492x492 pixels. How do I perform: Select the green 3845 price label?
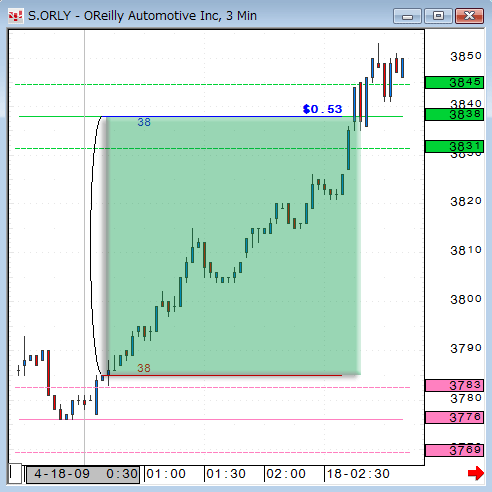point(454,82)
